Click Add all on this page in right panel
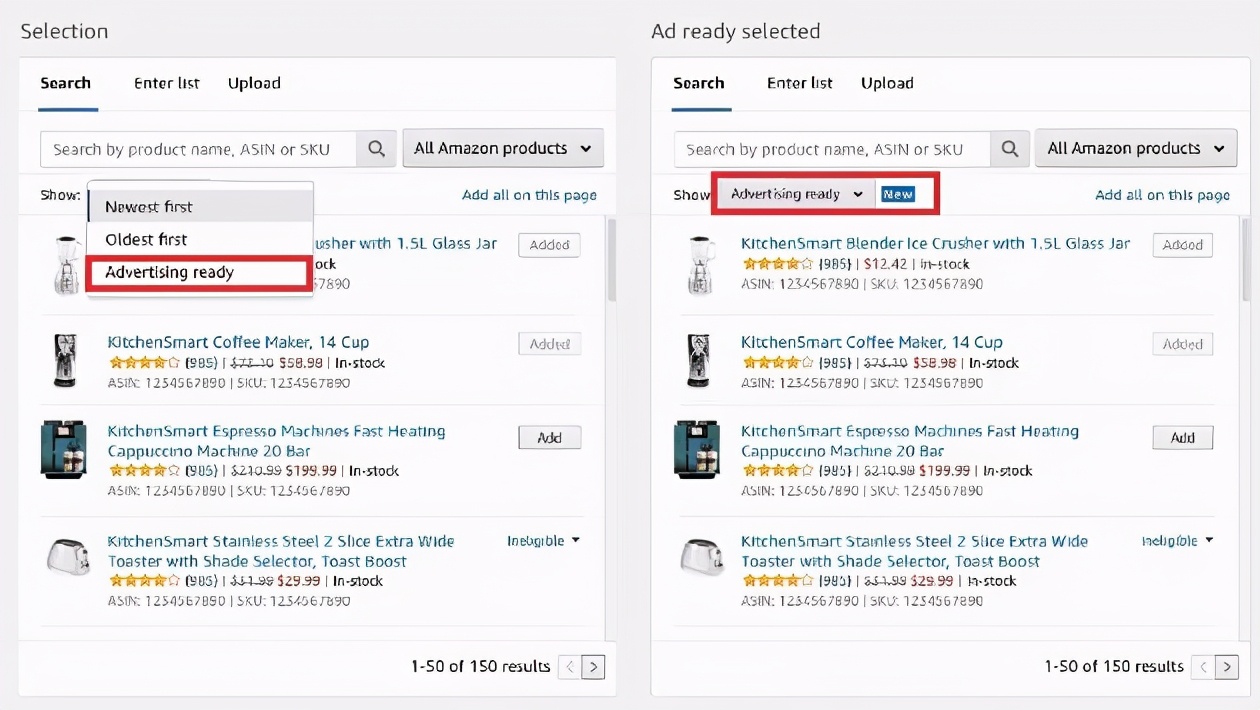Viewport: 1260px width, 710px height. click(1162, 195)
